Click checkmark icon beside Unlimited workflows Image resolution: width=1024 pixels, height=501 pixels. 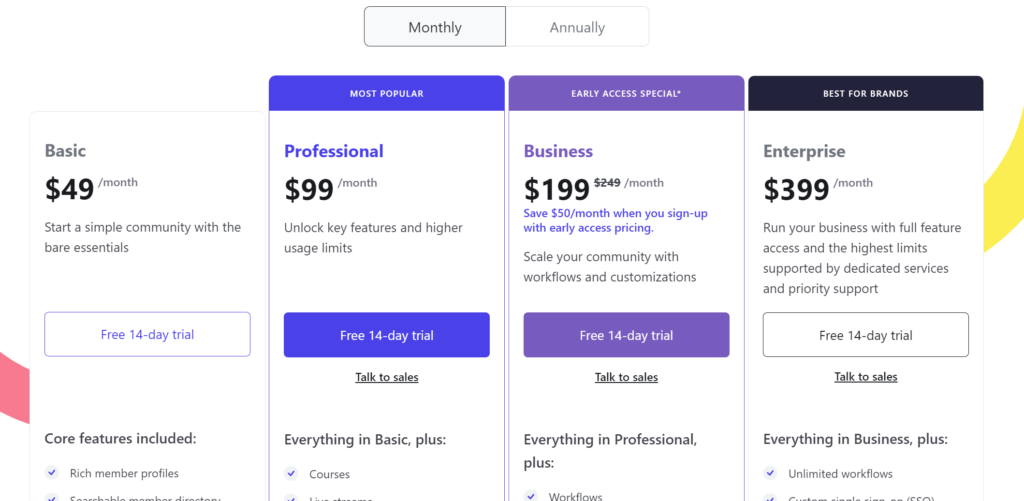tap(771, 473)
